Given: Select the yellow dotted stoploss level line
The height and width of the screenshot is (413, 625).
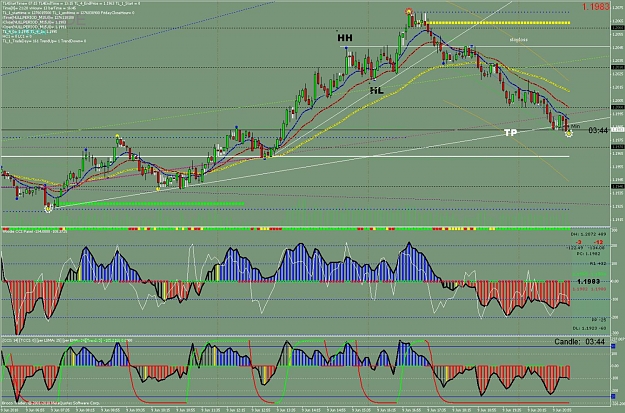Looking at the screenshot, I should pos(499,23).
